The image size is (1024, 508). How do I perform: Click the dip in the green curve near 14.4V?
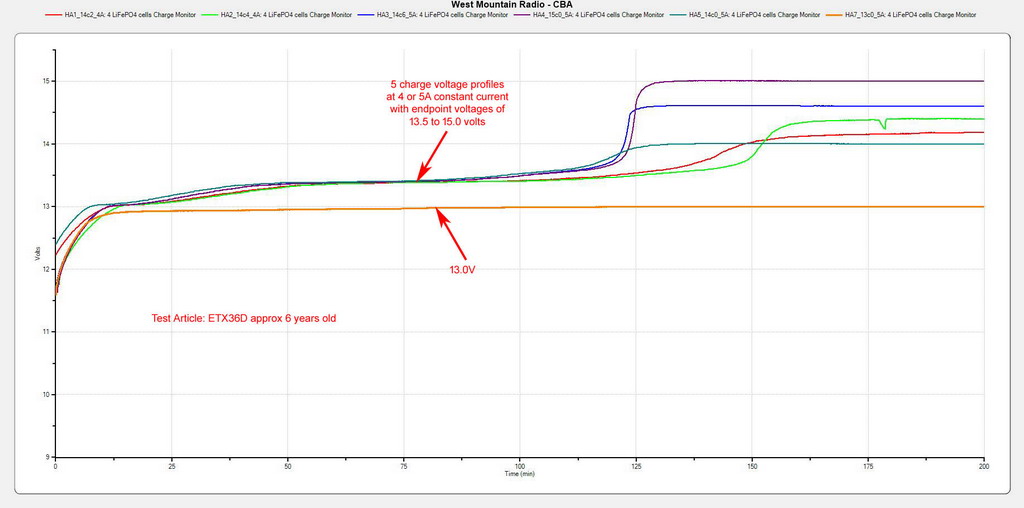coord(883,126)
